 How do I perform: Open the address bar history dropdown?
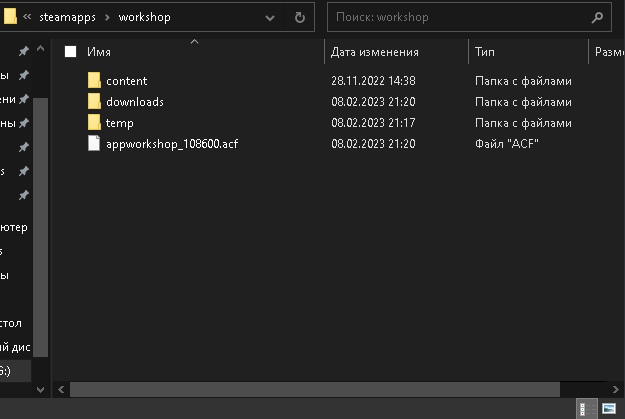click(x=271, y=17)
